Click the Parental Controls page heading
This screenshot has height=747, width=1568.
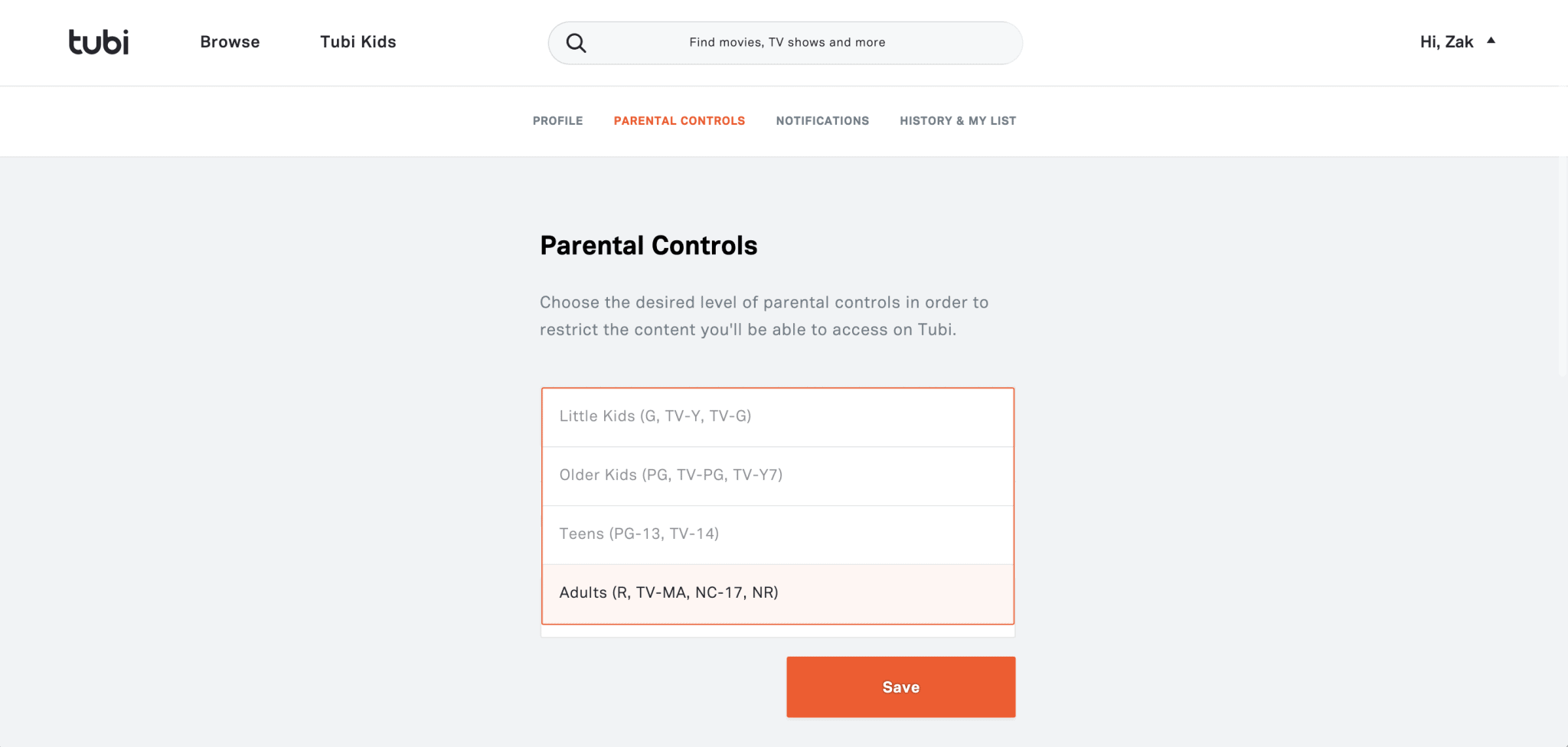(x=648, y=246)
